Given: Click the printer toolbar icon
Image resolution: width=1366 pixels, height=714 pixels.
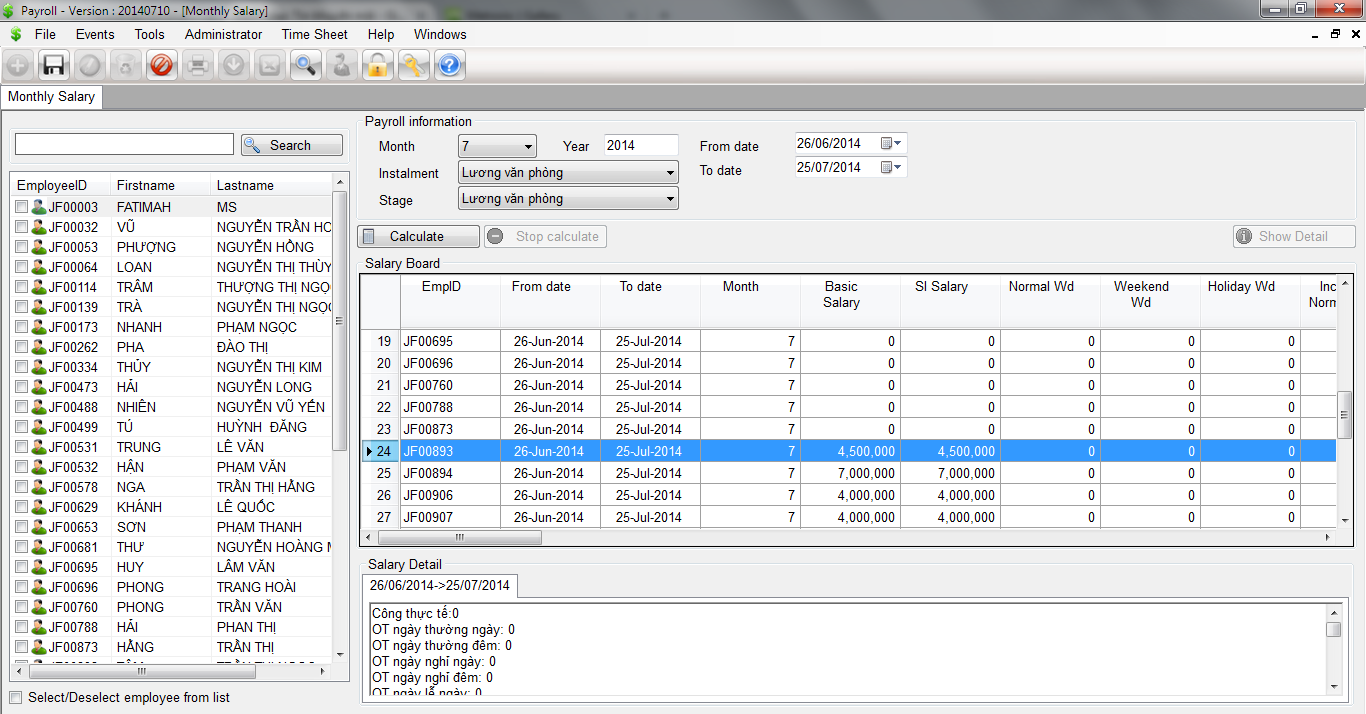Looking at the screenshot, I should click(197, 66).
